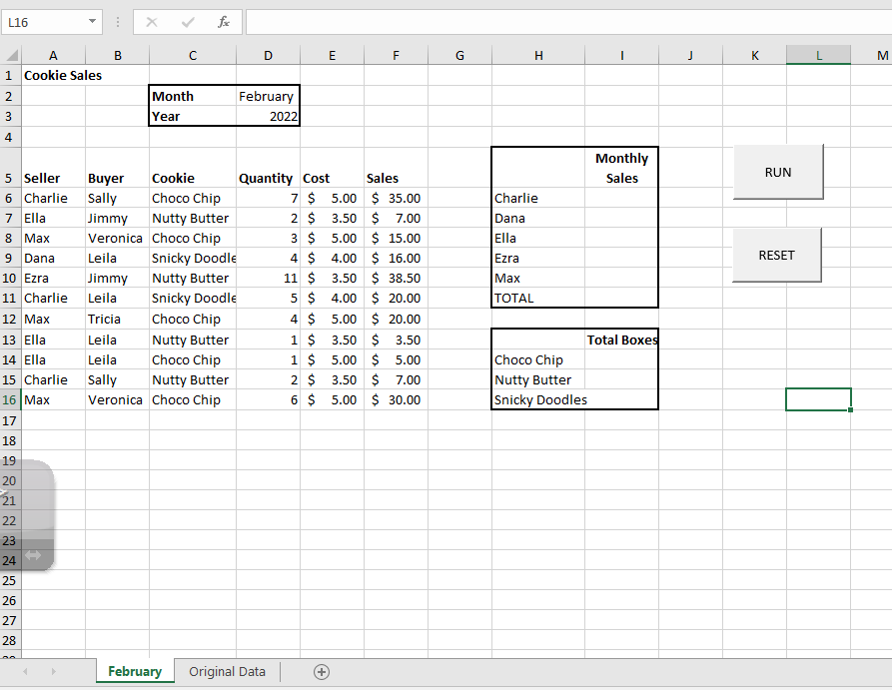Select the $38.50 sales cell
The height and width of the screenshot is (690, 892).
(x=396, y=278)
